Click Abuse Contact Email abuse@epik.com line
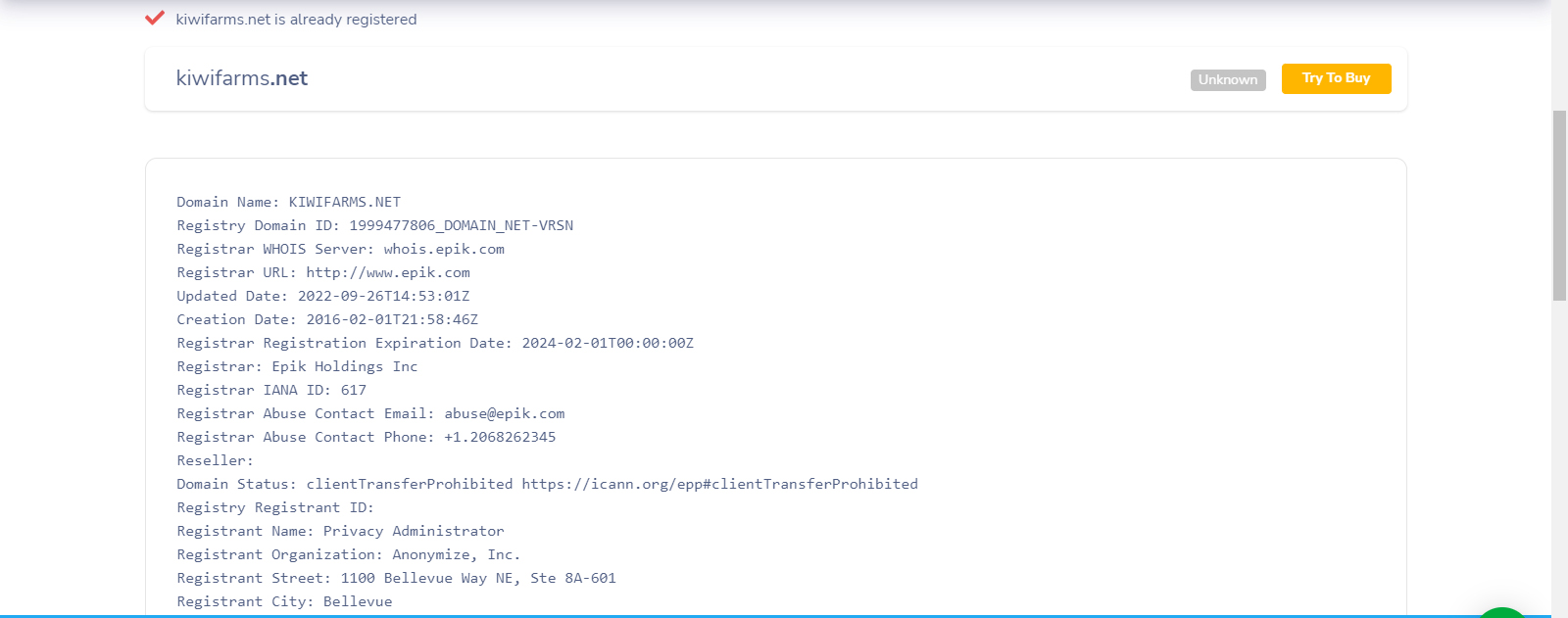Viewport: 1568px width, 618px height. pos(370,413)
